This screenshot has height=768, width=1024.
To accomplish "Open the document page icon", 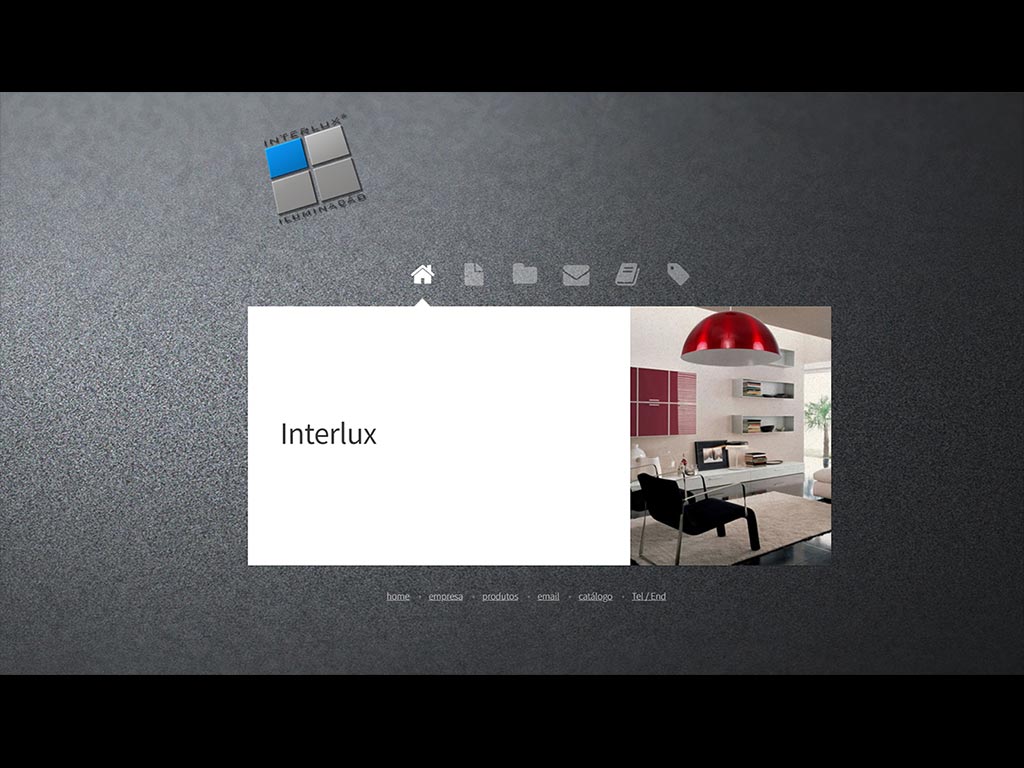I will [474, 274].
